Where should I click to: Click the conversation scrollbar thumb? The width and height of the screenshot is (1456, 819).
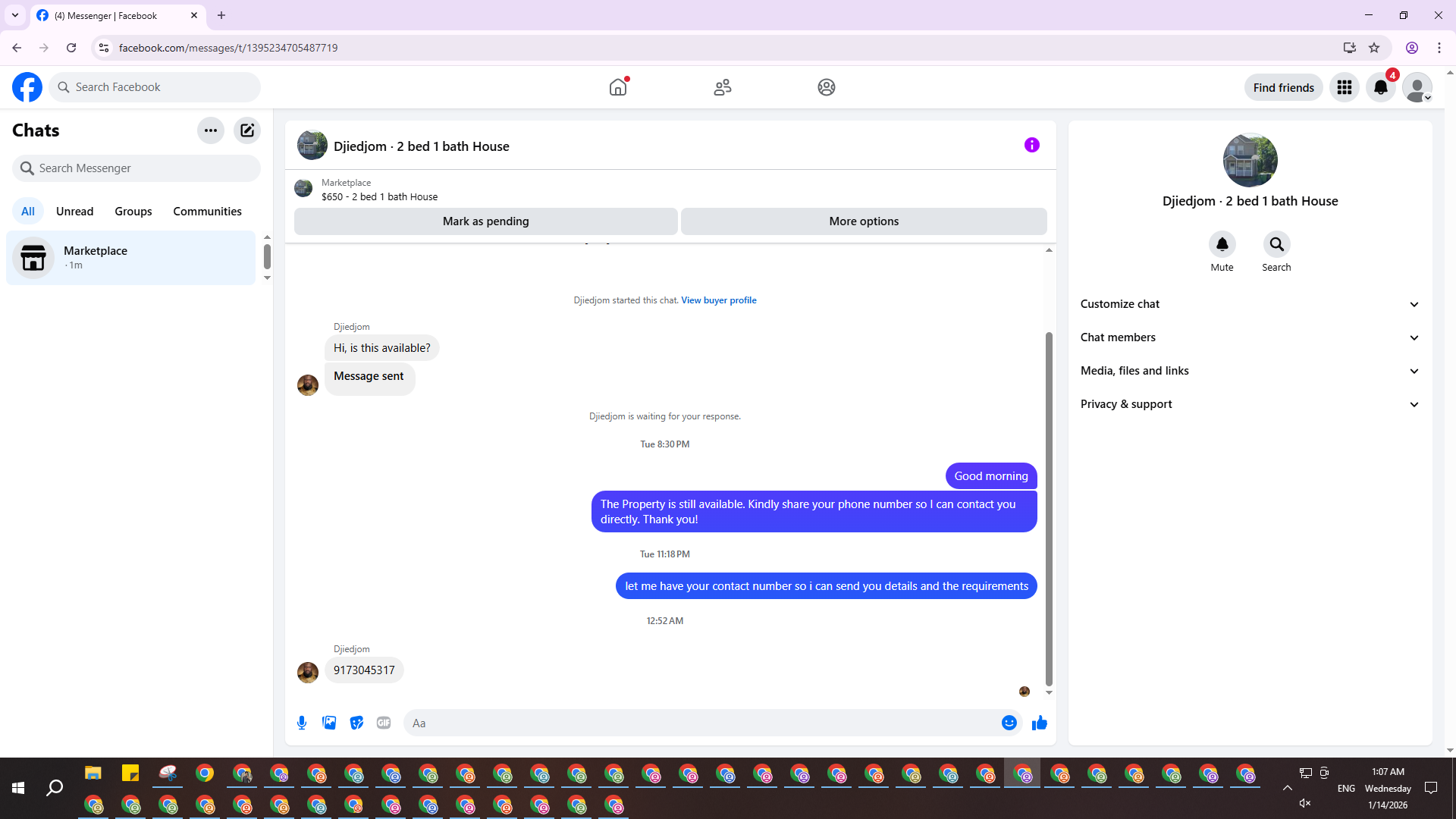pos(1049,508)
